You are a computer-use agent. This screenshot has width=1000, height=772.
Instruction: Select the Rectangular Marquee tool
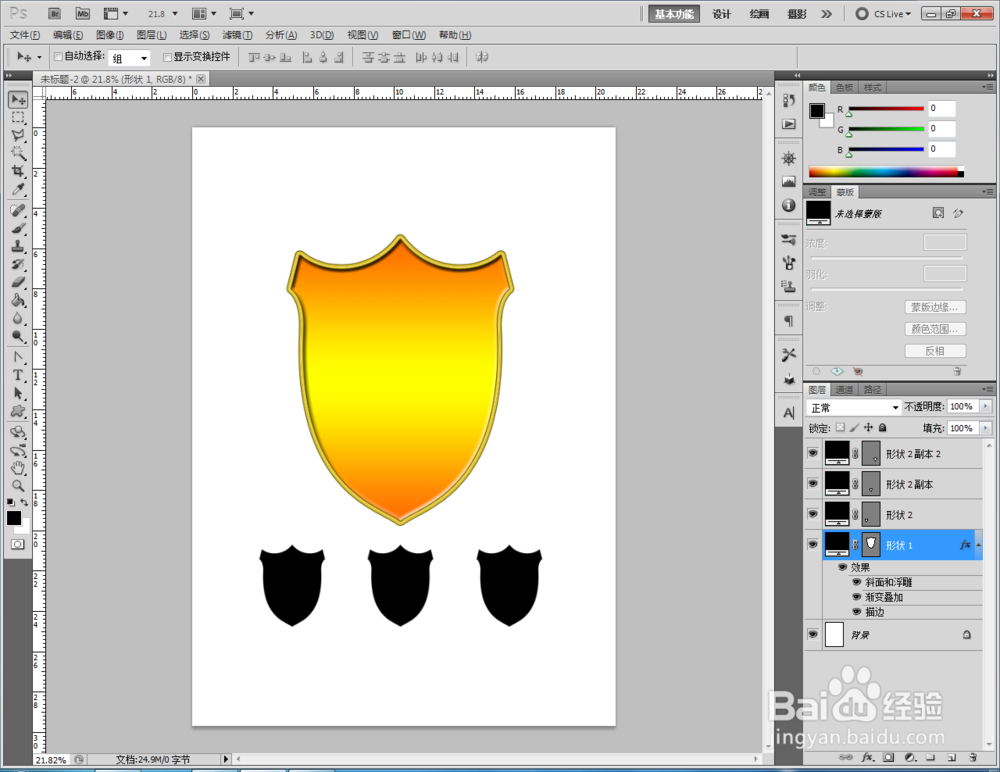[18, 117]
